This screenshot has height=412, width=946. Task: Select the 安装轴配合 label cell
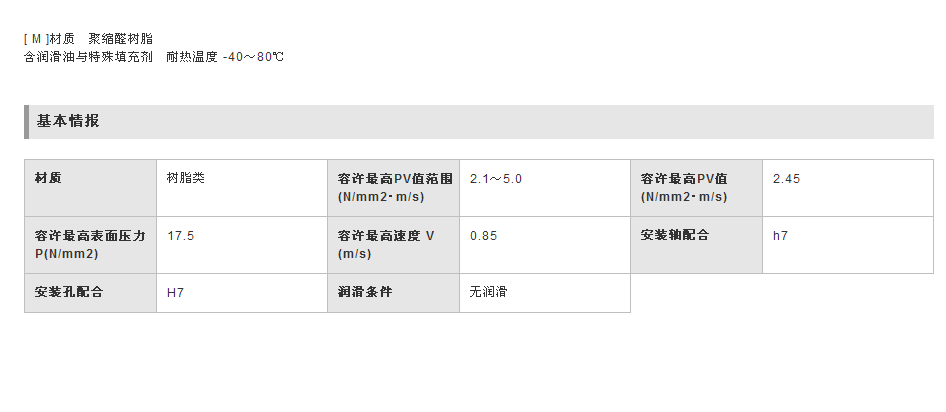click(x=697, y=245)
